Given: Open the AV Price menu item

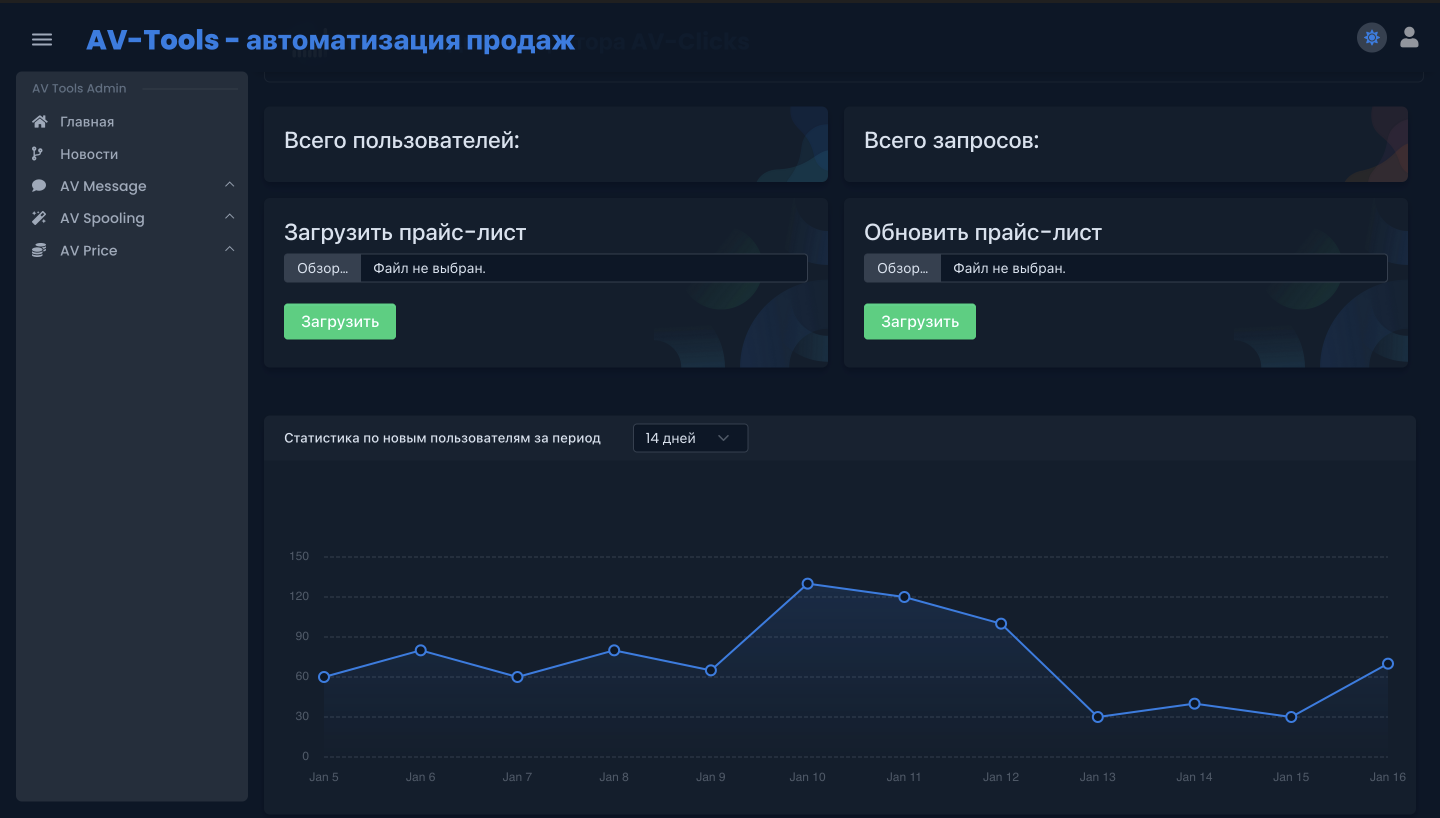Looking at the screenshot, I should coord(89,249).
